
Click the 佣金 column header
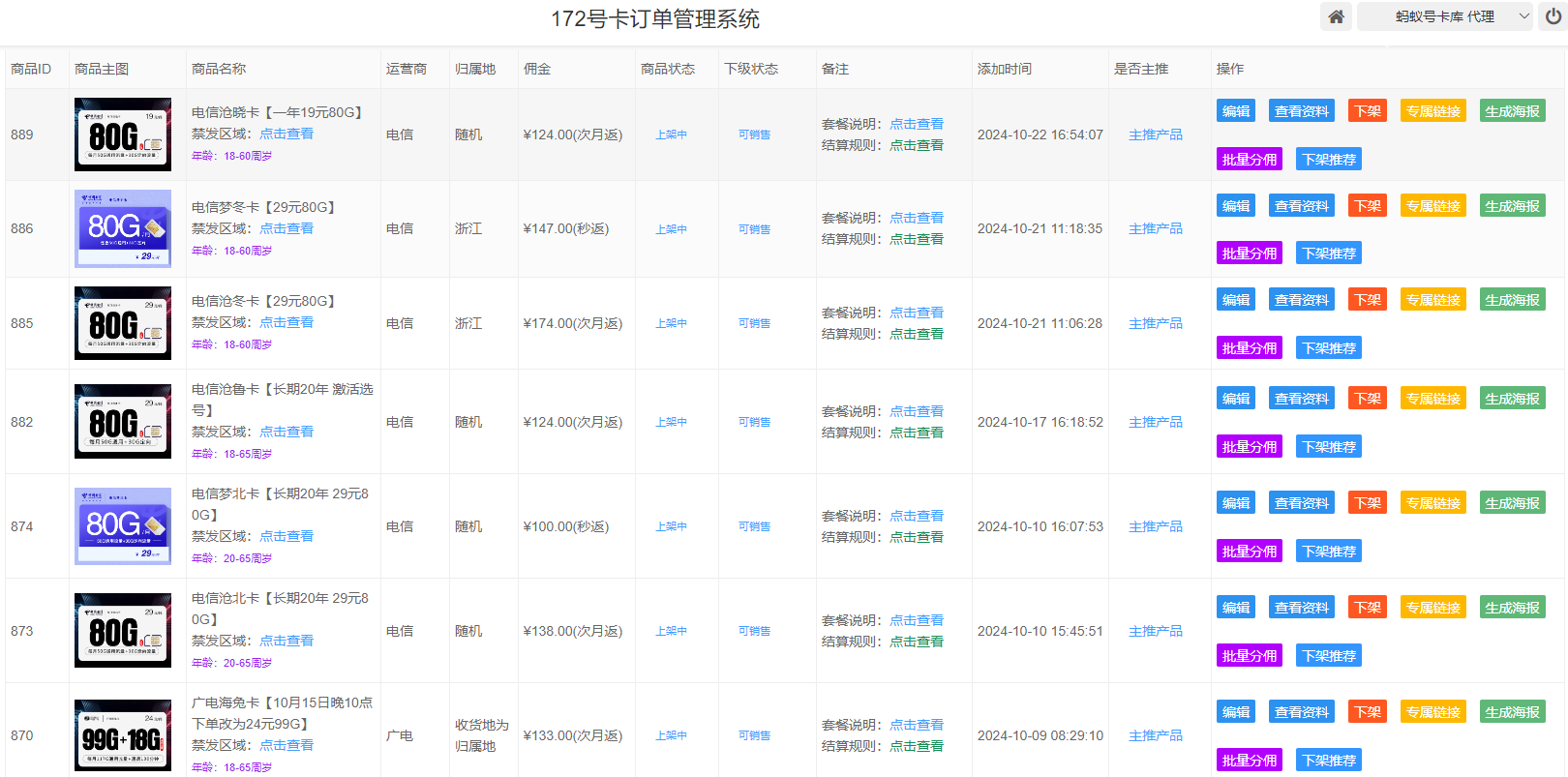(x=537, y=69)
